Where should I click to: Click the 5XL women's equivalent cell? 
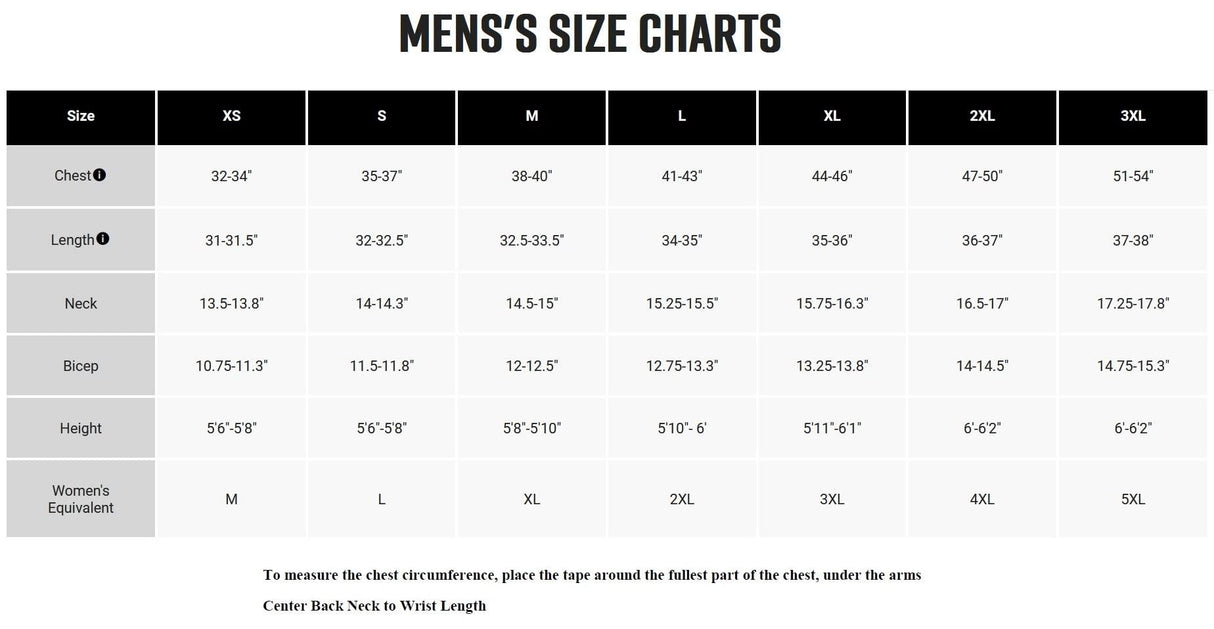pos(1132,499)
